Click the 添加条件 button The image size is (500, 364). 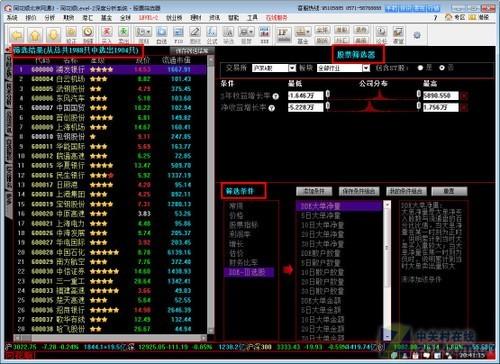point(314,191)
